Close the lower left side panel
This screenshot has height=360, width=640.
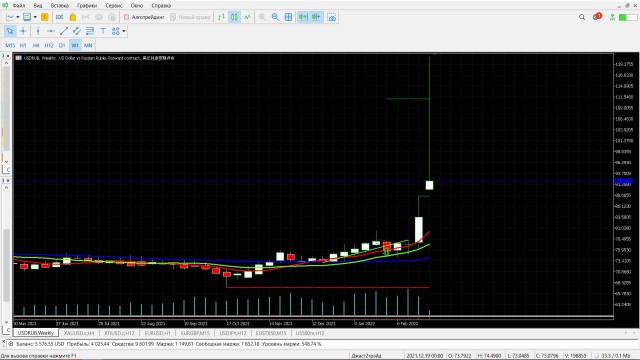click(x=8, y=180)
